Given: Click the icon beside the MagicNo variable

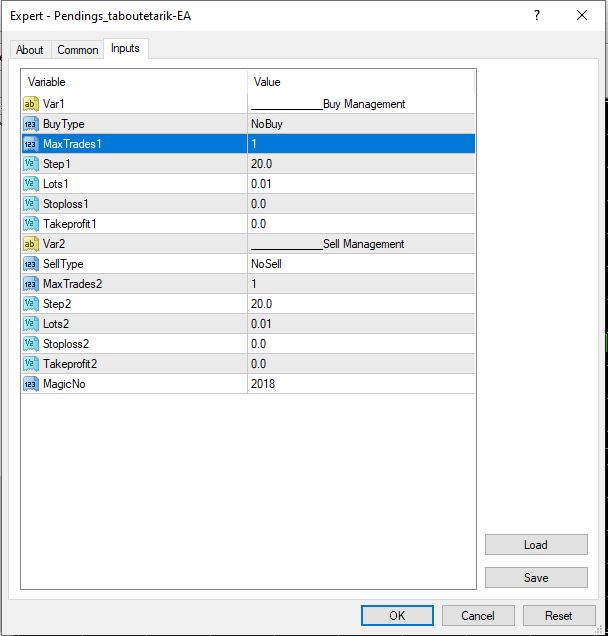Looking at the screenshot, I should tap(31, 384).
